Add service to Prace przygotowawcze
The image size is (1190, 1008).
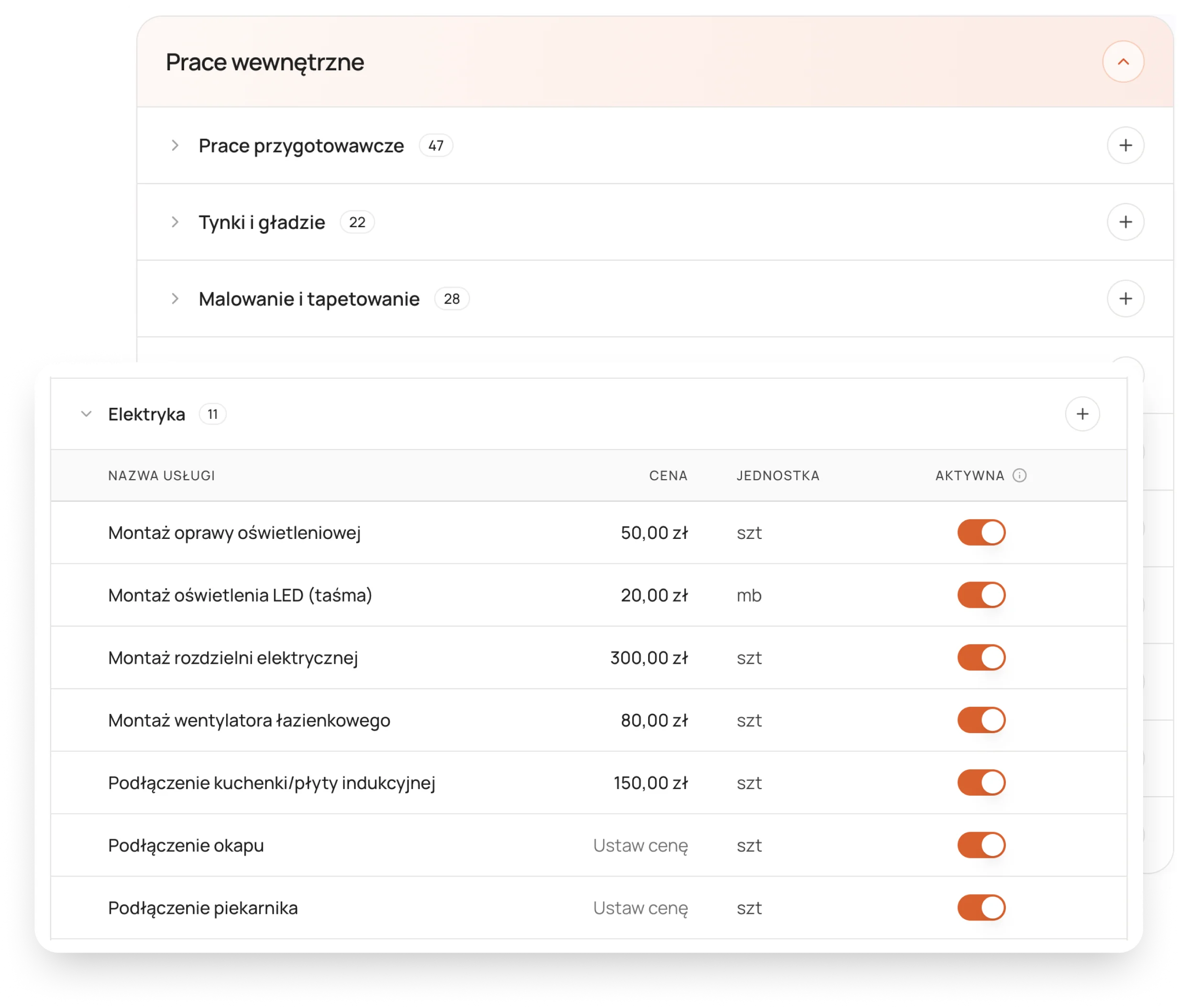1125,146
